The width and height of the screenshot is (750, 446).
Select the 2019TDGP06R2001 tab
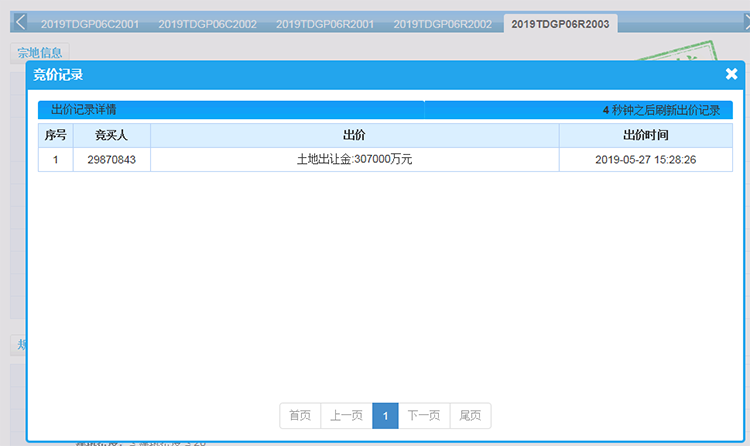pos(324,23)
